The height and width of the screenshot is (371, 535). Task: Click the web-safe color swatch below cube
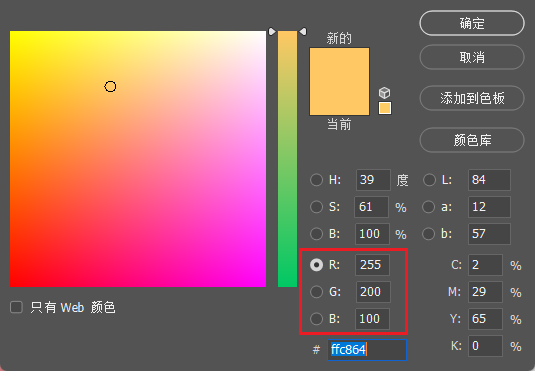pos(385,108)
